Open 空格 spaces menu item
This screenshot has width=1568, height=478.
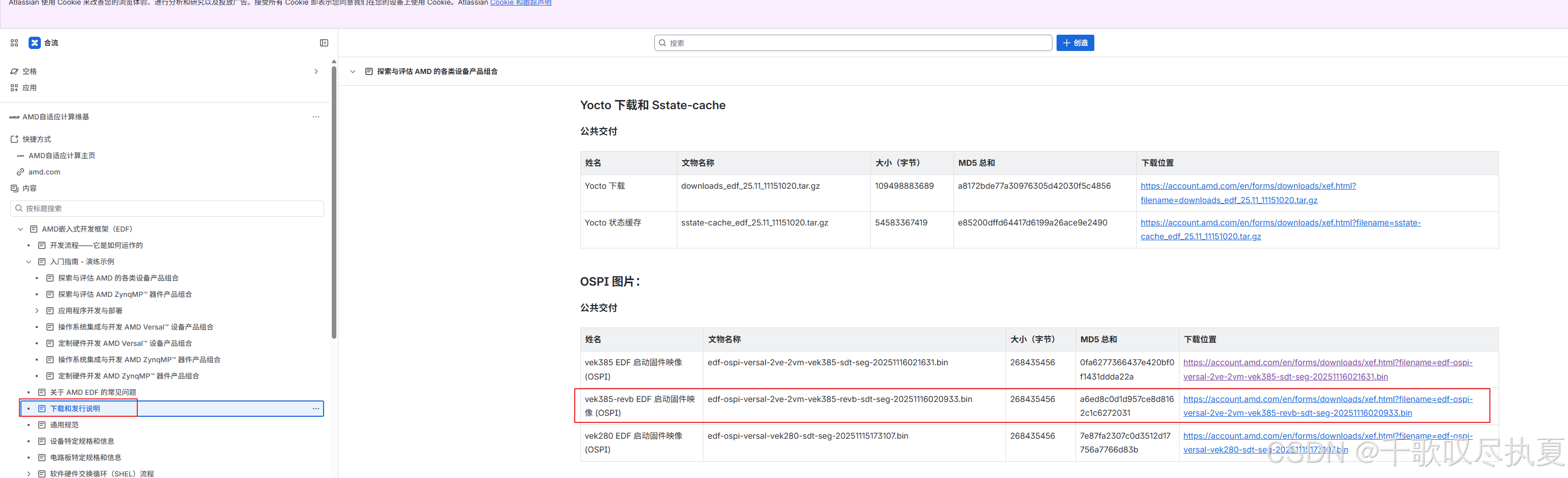30,71
